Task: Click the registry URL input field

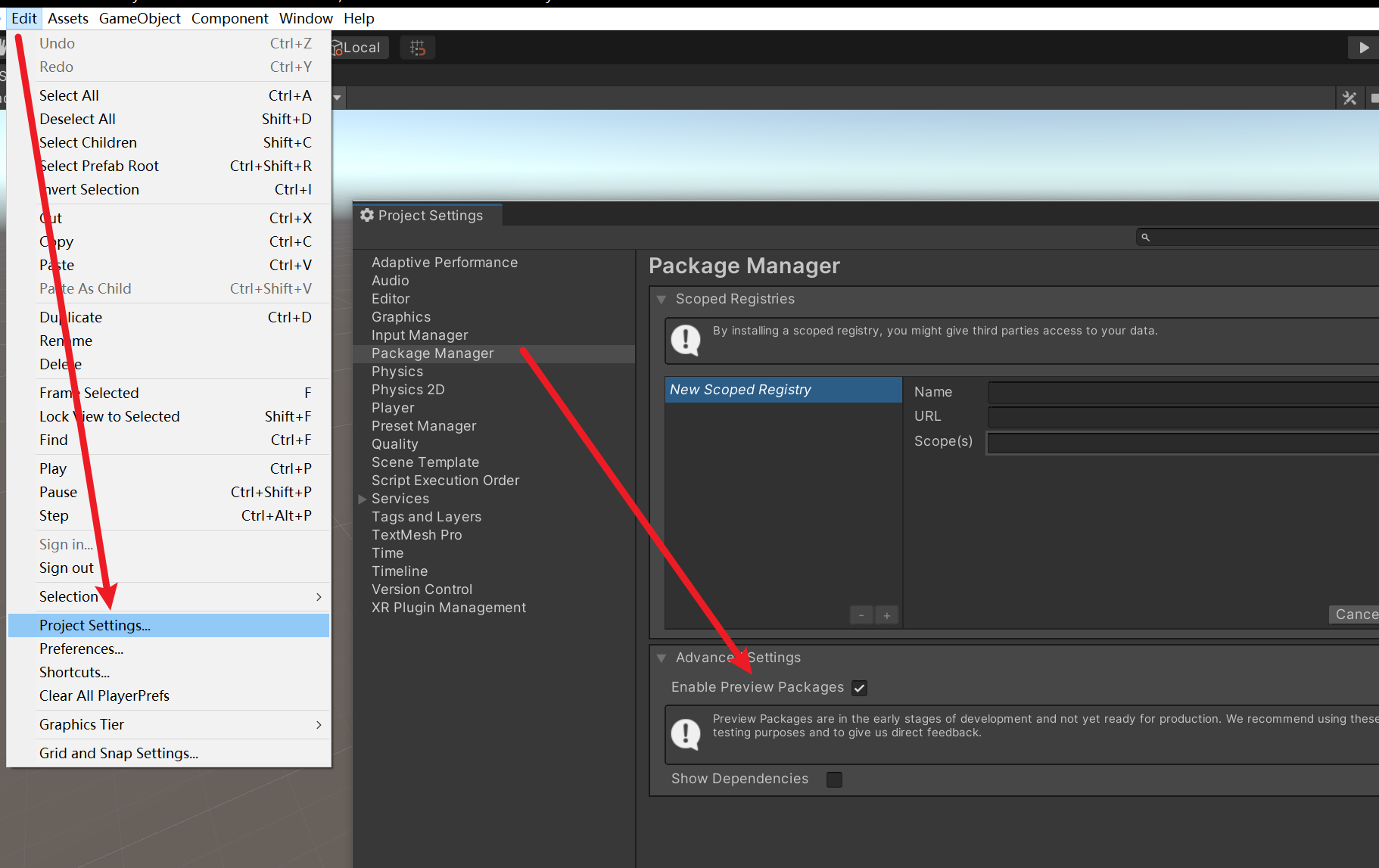Action: (x=1183, y=417)
